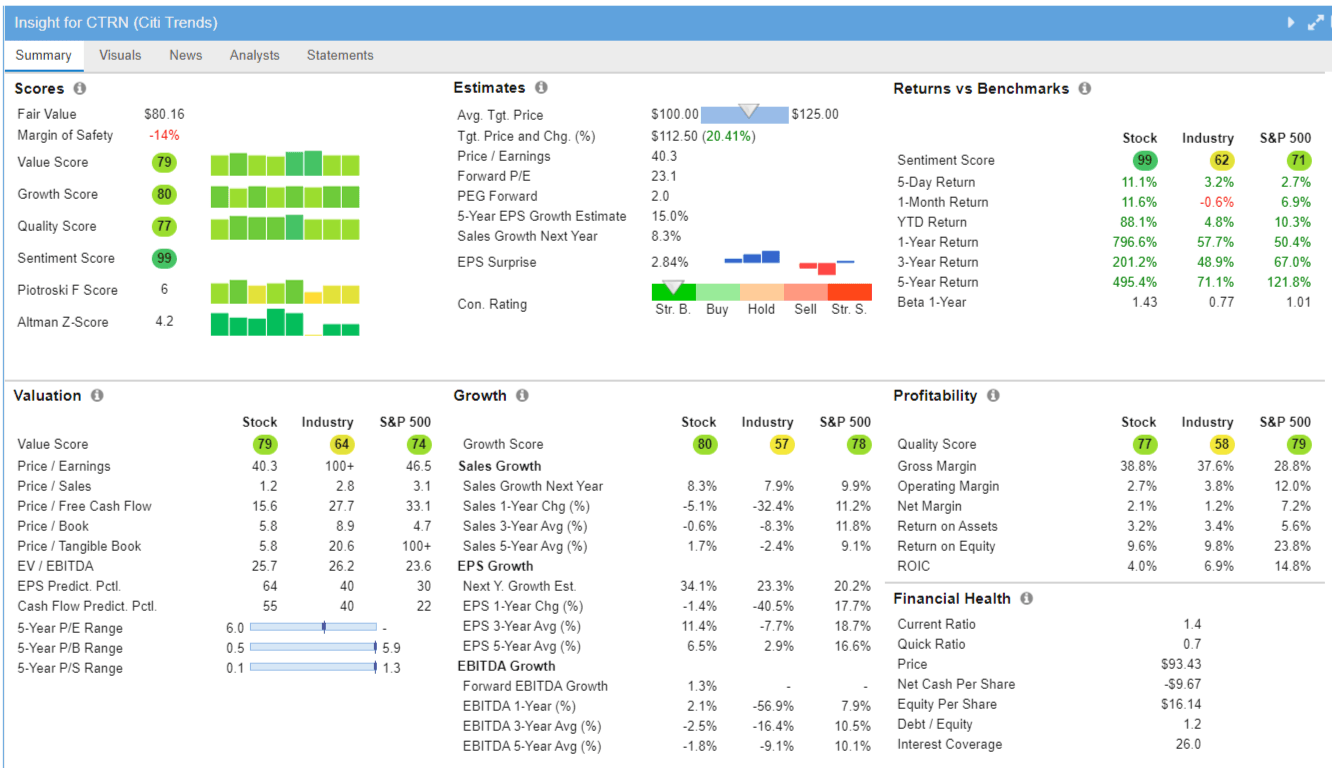
Task: Click the ROIC row label
Action: (x=913, y=566)
